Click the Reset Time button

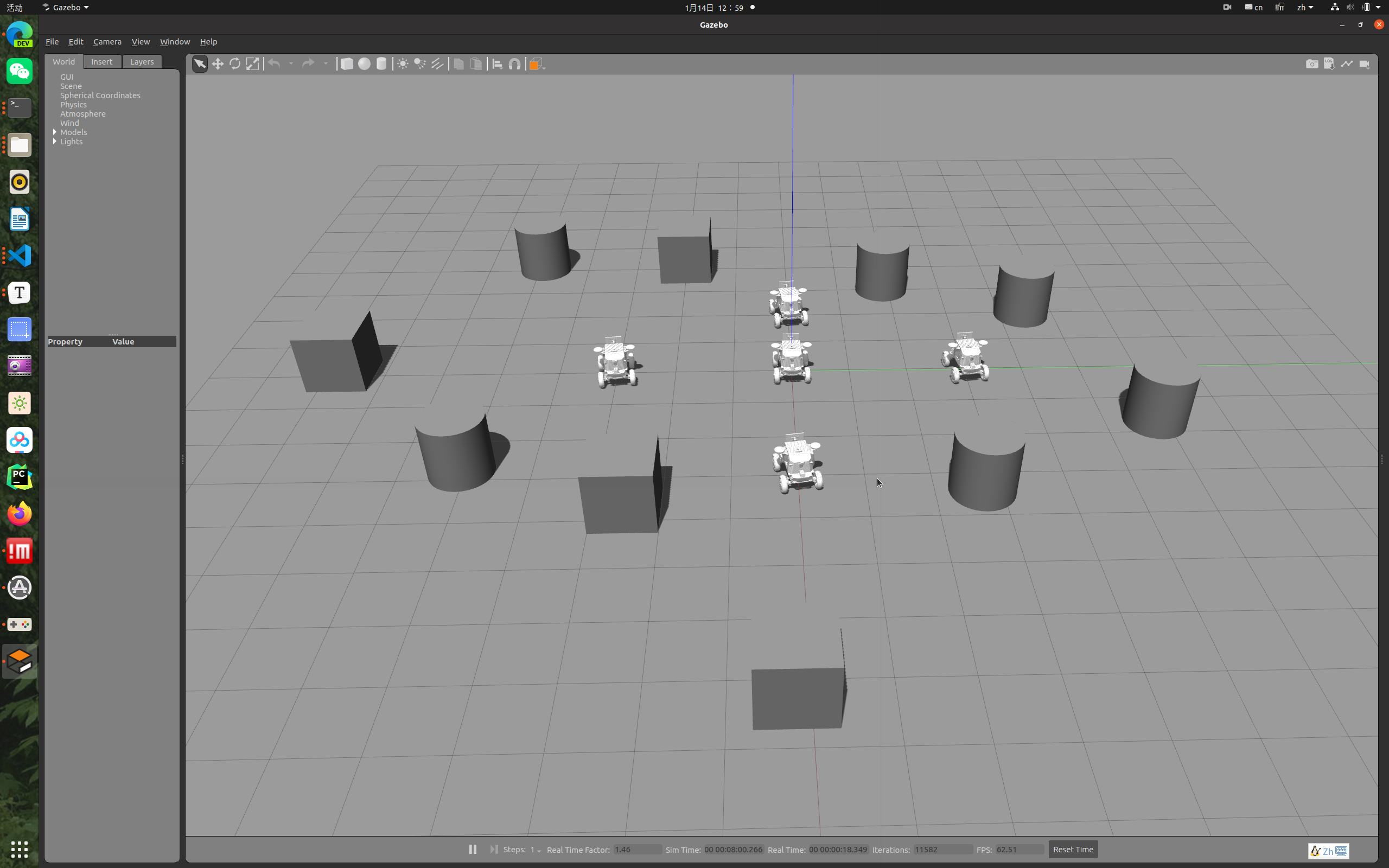click(x=1073, y=849)
